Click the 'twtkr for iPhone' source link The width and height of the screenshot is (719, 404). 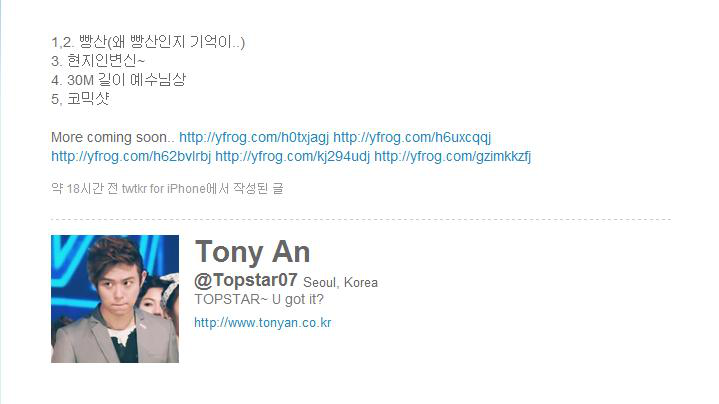tap(163, 188)
